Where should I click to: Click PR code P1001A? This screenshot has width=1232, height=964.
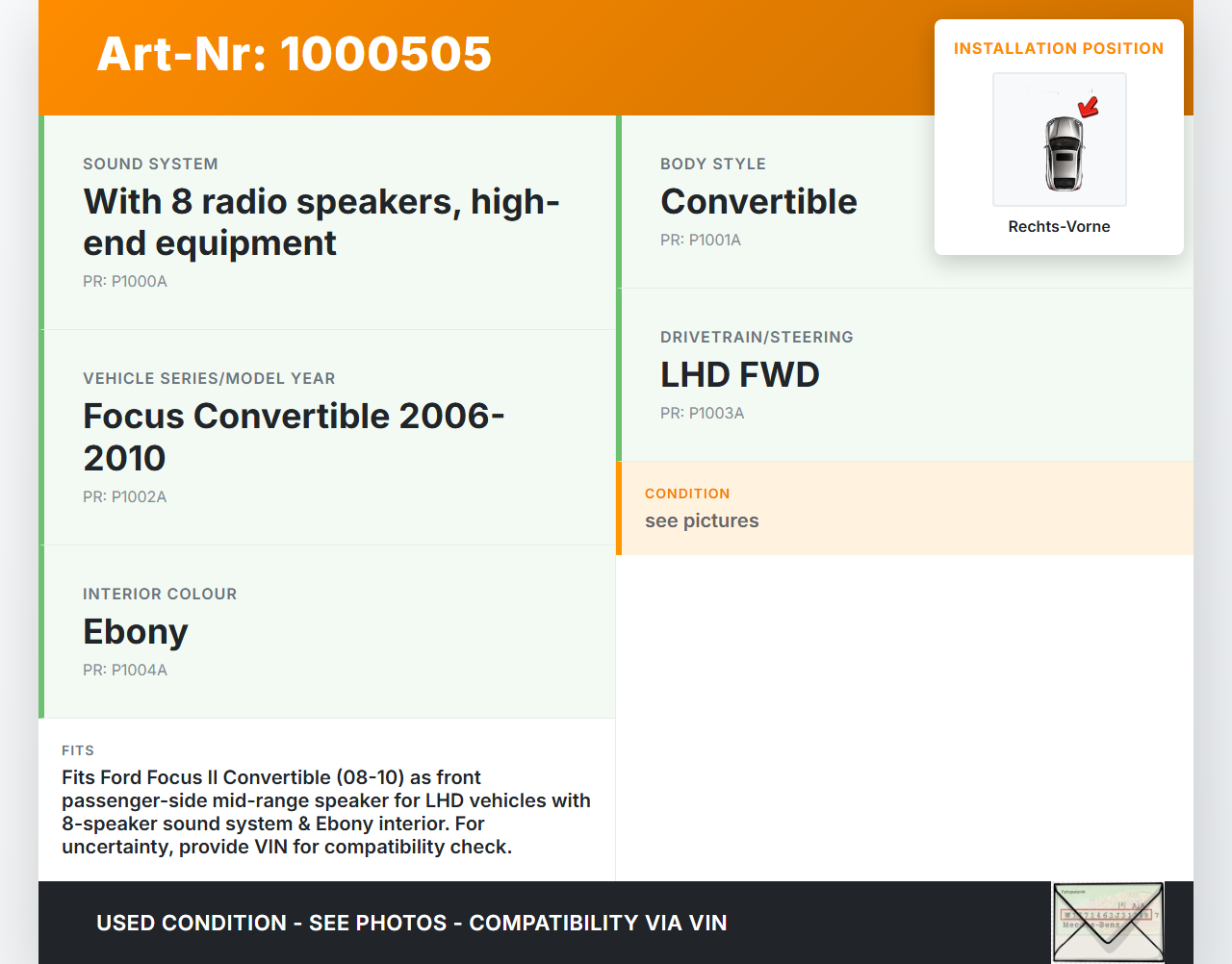tap(700, 240)
